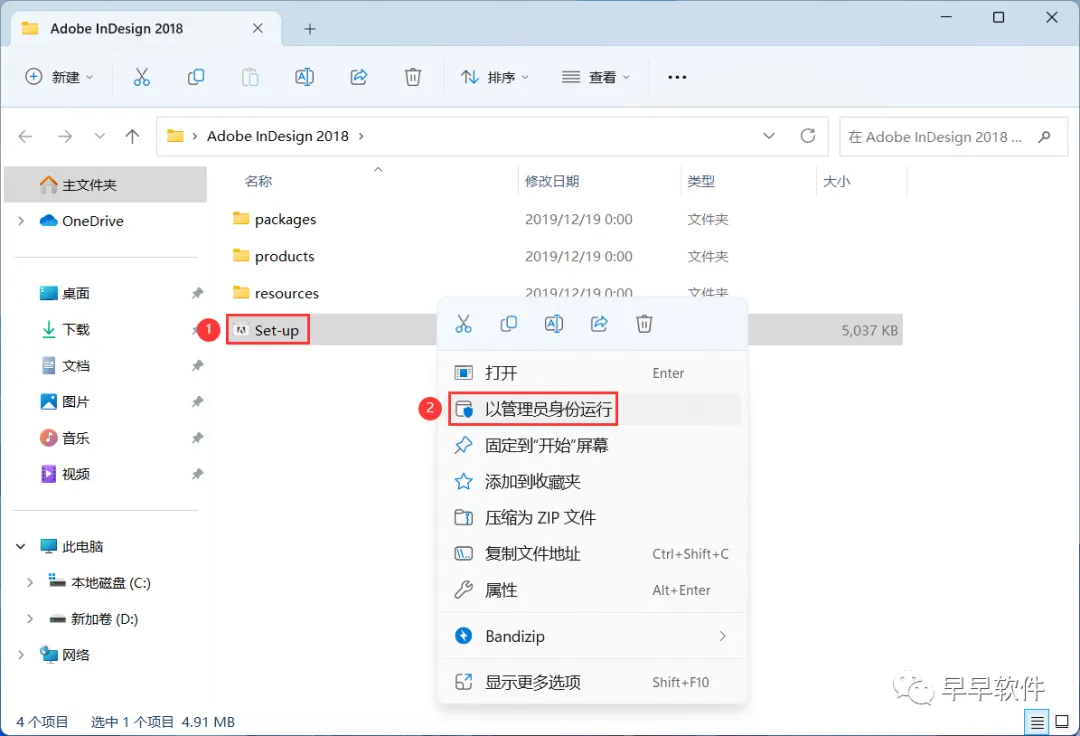Click Adobe InDesign 2018 breadcrumb in address bar

point(278,136)
